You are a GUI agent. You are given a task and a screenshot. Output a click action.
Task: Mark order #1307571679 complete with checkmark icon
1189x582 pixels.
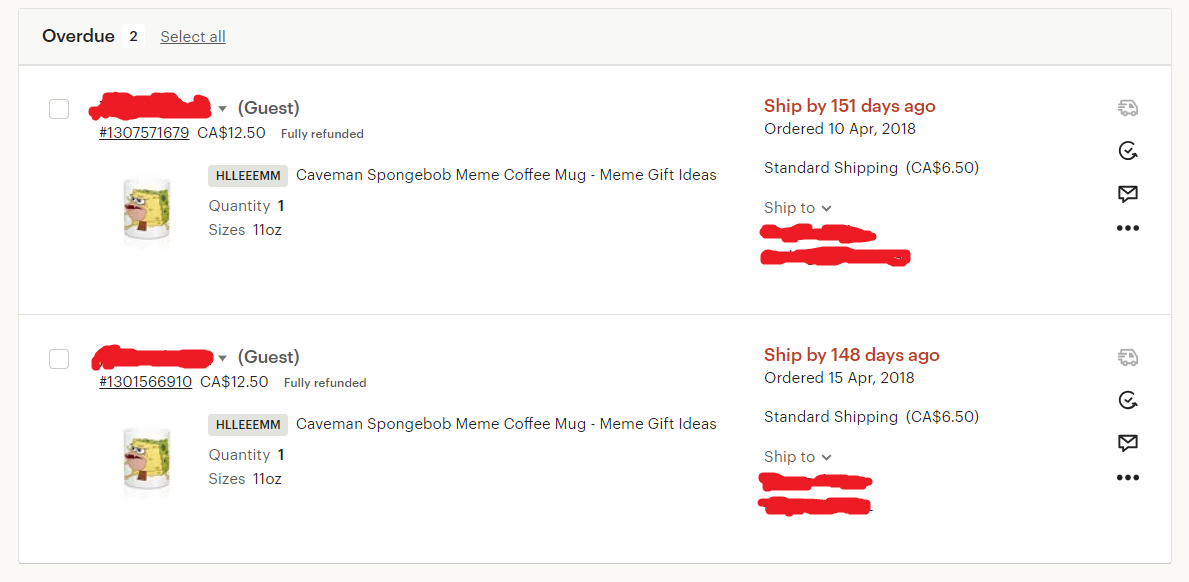pyautogui.click(x=1128, y=152)
